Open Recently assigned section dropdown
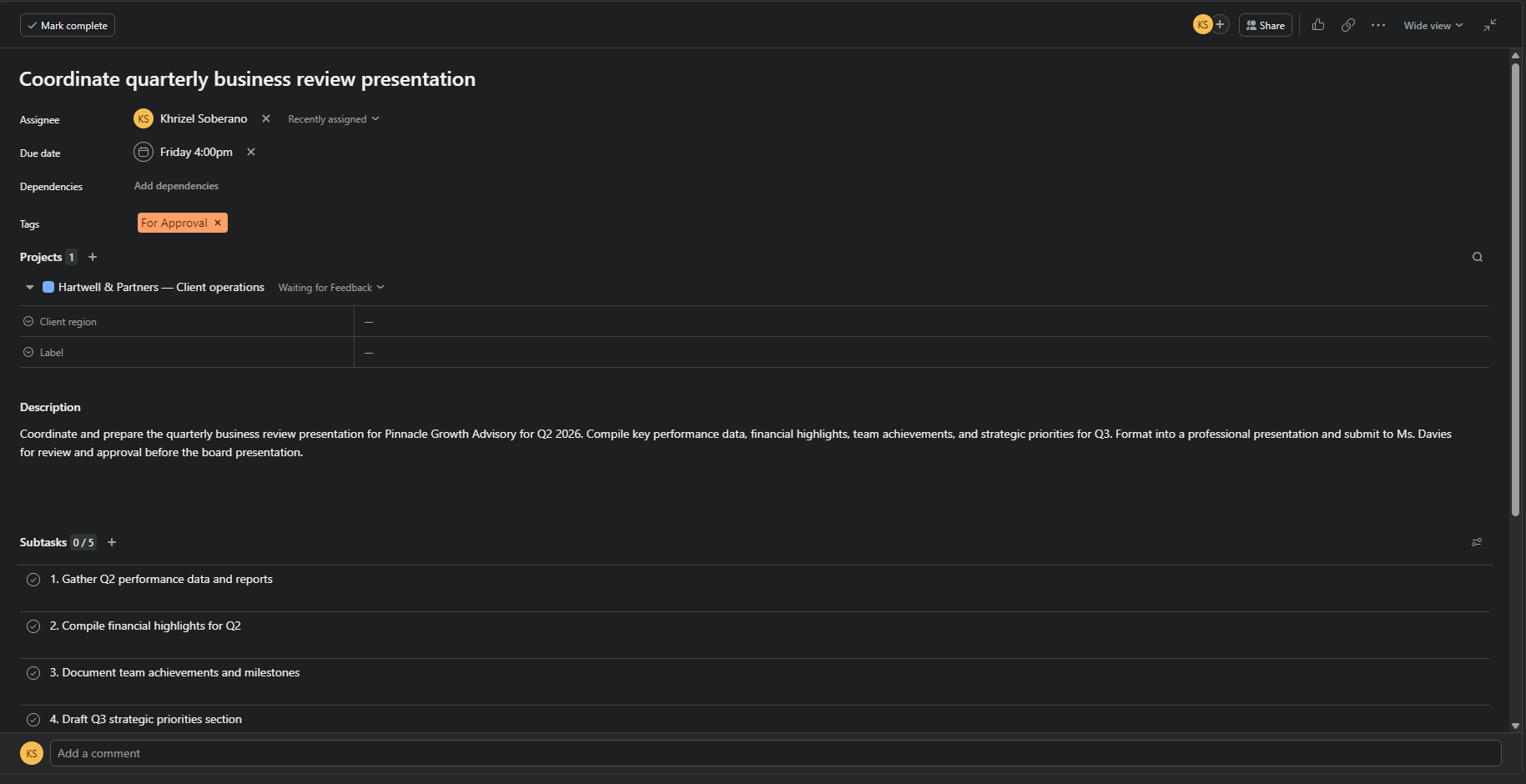The height and width of the screenshot is (784, 1526). pos(334,119)
